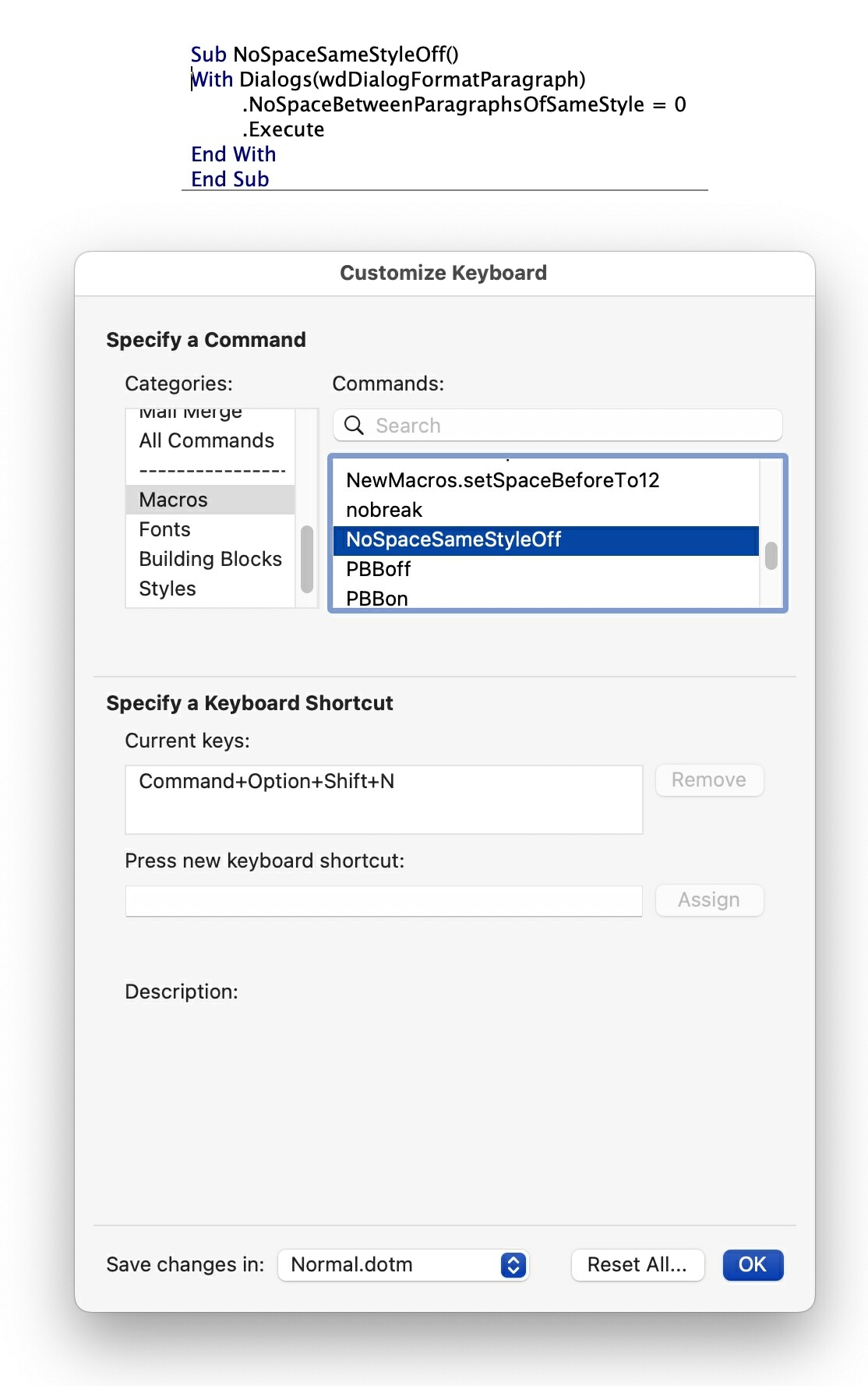Click the Press new keyboard shortcut field
Viewport: 868px width, 1386px height.
[383, 901]
